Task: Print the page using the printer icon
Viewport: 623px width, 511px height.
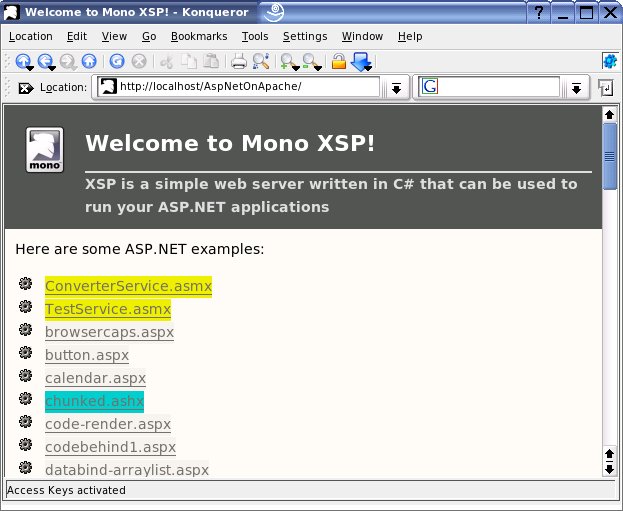Action: click(239, 62)
